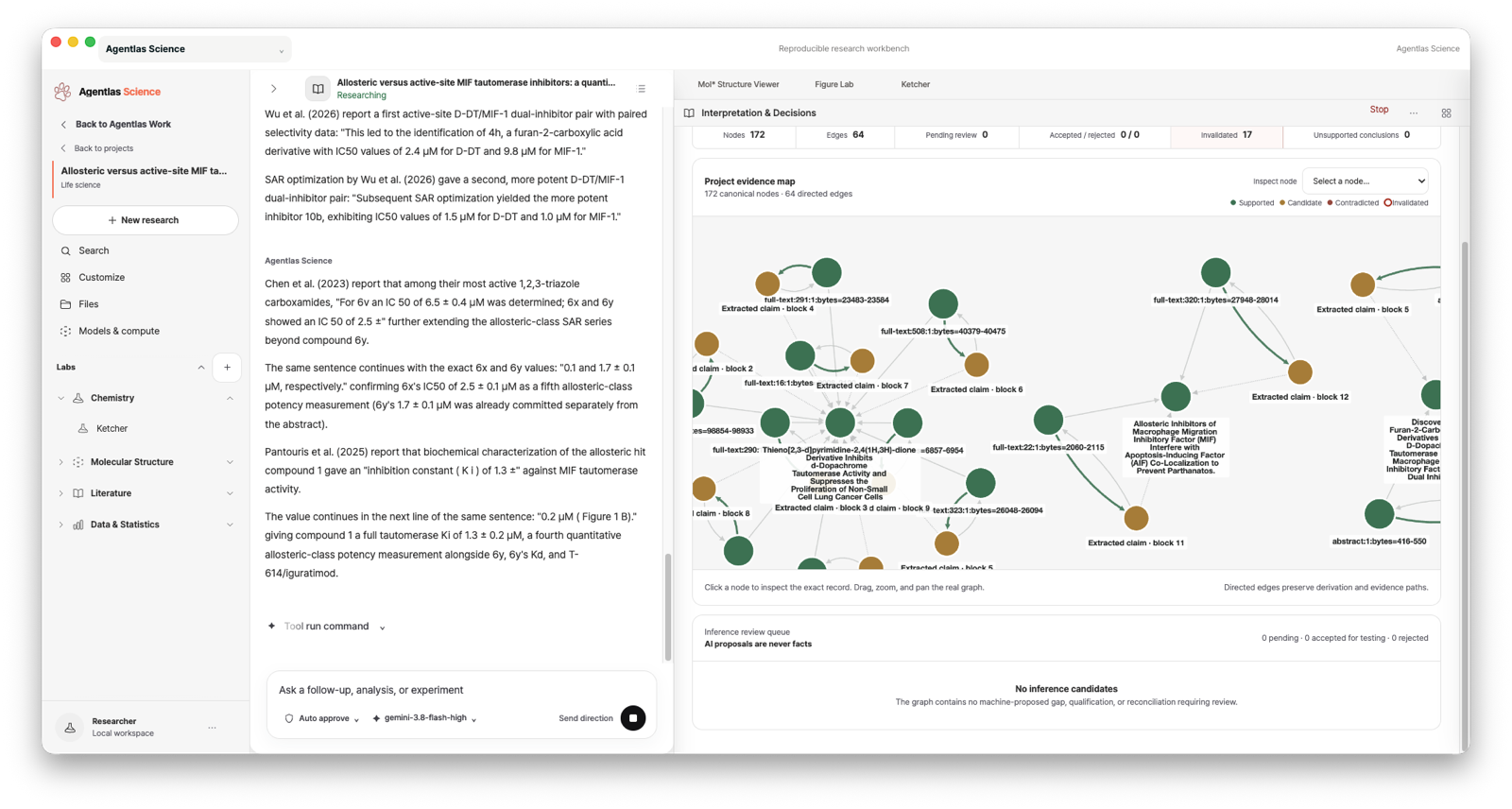Collapse the Chemistry lab group
The height and width of the screenshot is (809, 1512).
click(230, 399)
